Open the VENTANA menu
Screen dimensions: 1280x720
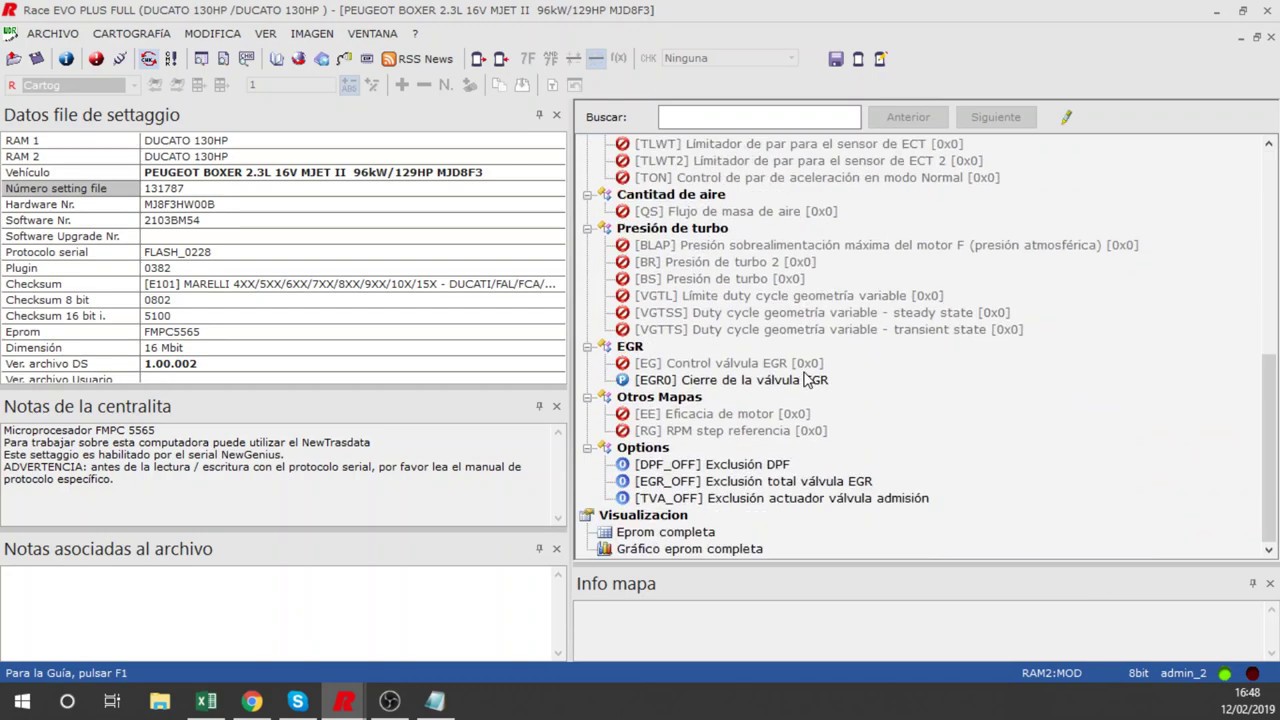click(x=372, y=33)
